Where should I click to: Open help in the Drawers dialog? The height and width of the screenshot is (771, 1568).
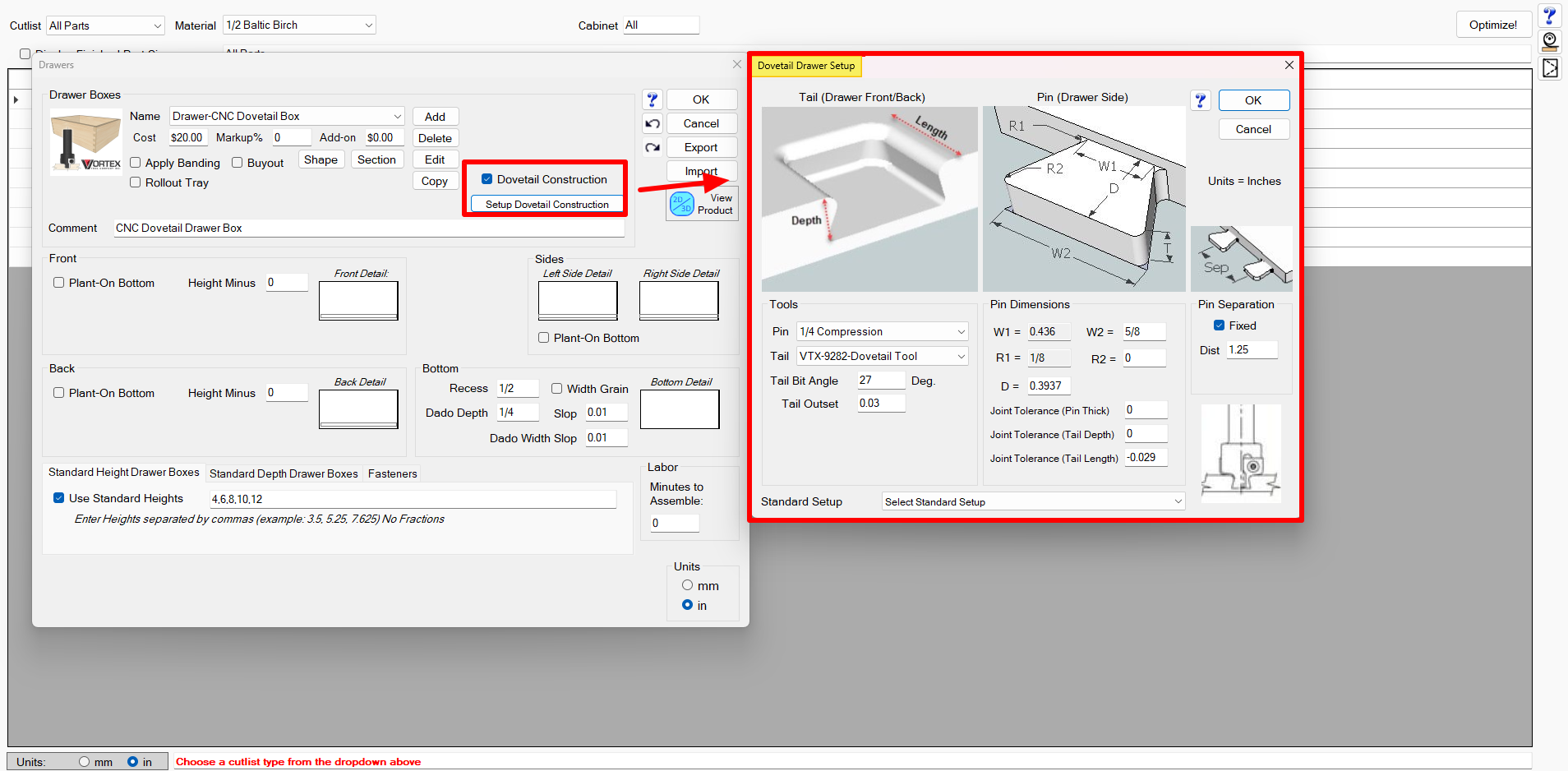(x=653, y=99)
